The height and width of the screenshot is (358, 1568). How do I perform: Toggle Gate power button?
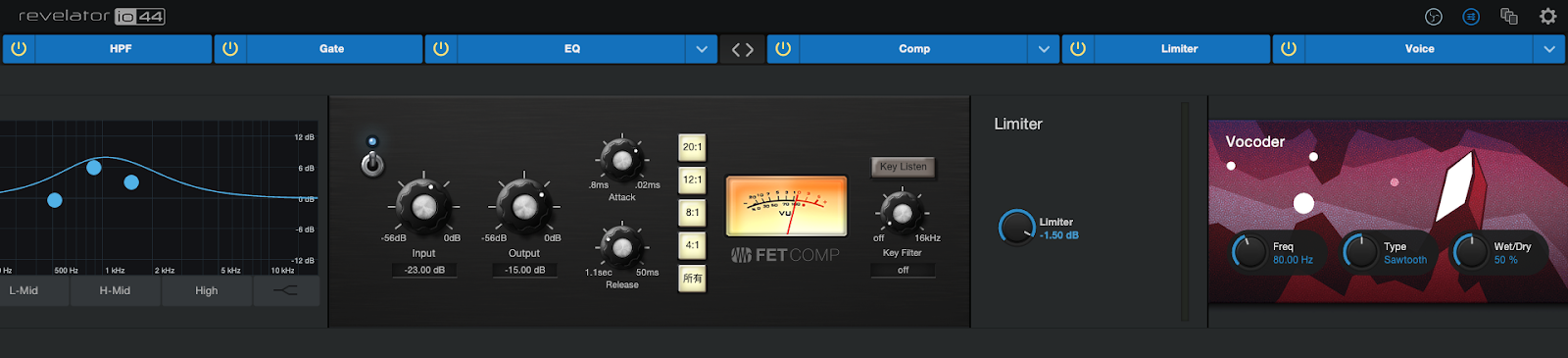pyautogui.click(x=230, y=49)
